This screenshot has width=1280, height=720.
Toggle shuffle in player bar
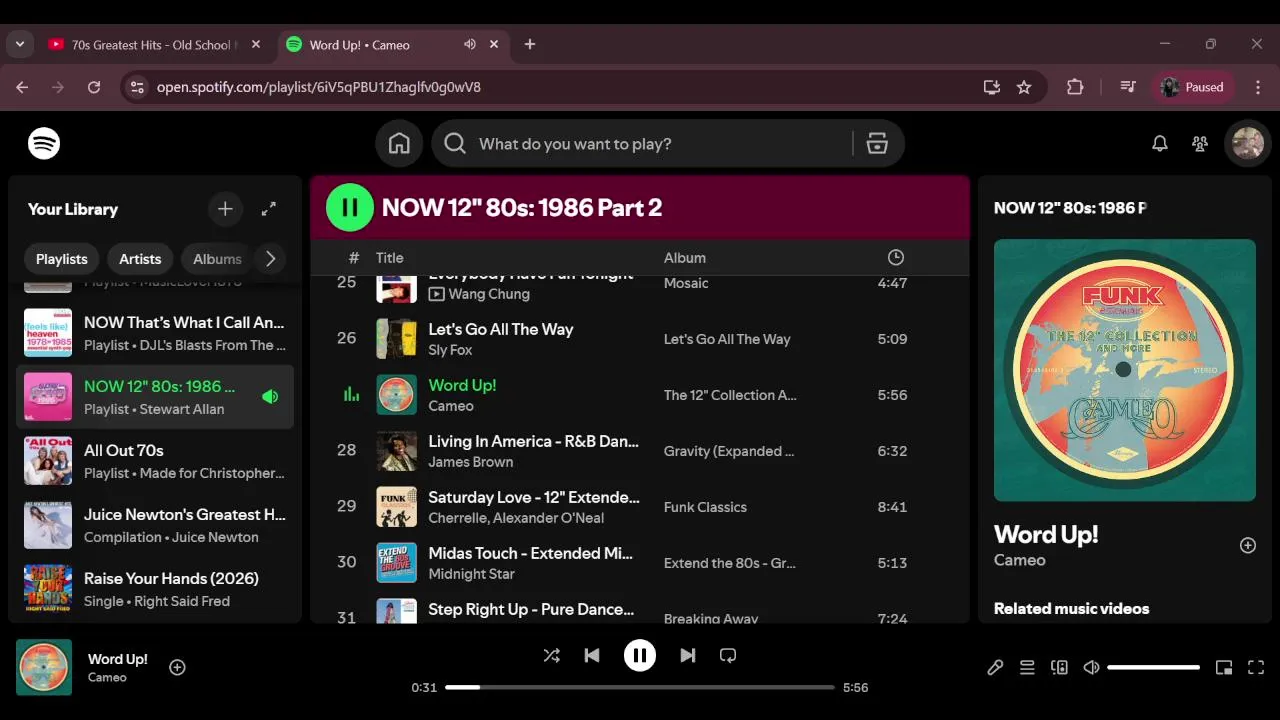[551, 656]
